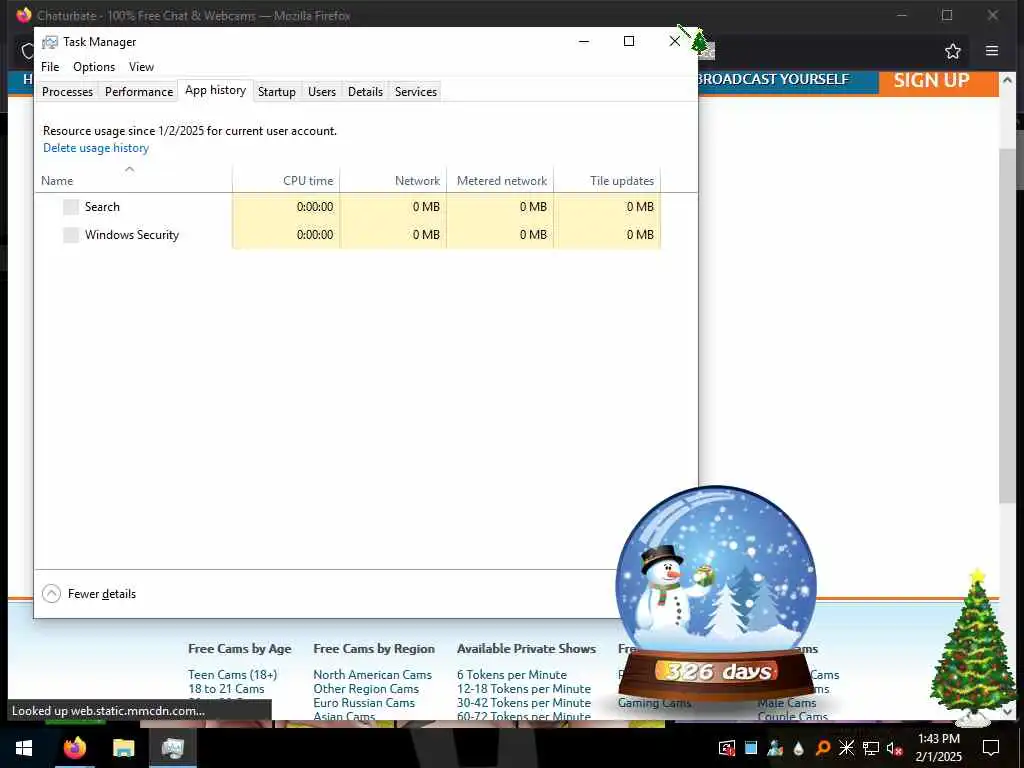This screenshot has height=768, width=1024.
Task: Sort by the Network column header
Action: 393,181
